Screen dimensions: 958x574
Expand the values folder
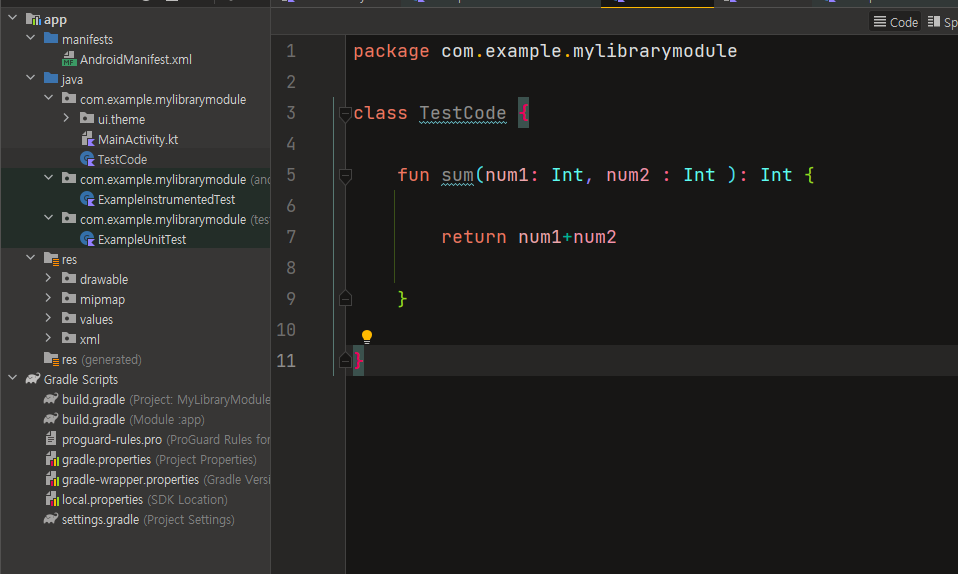coord(49,318)
